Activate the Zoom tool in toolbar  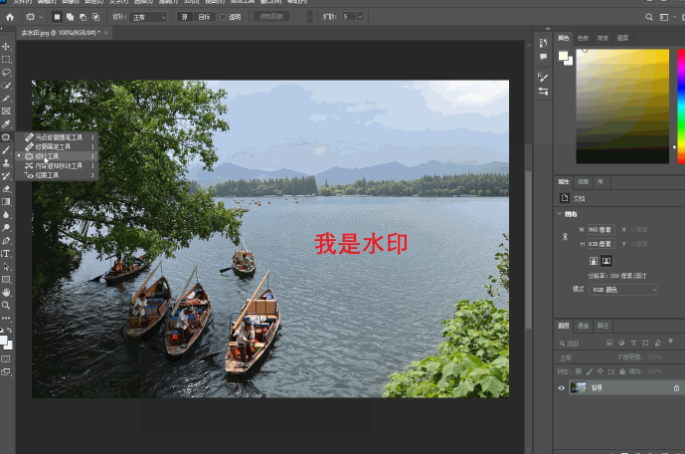tap(6, 305)
